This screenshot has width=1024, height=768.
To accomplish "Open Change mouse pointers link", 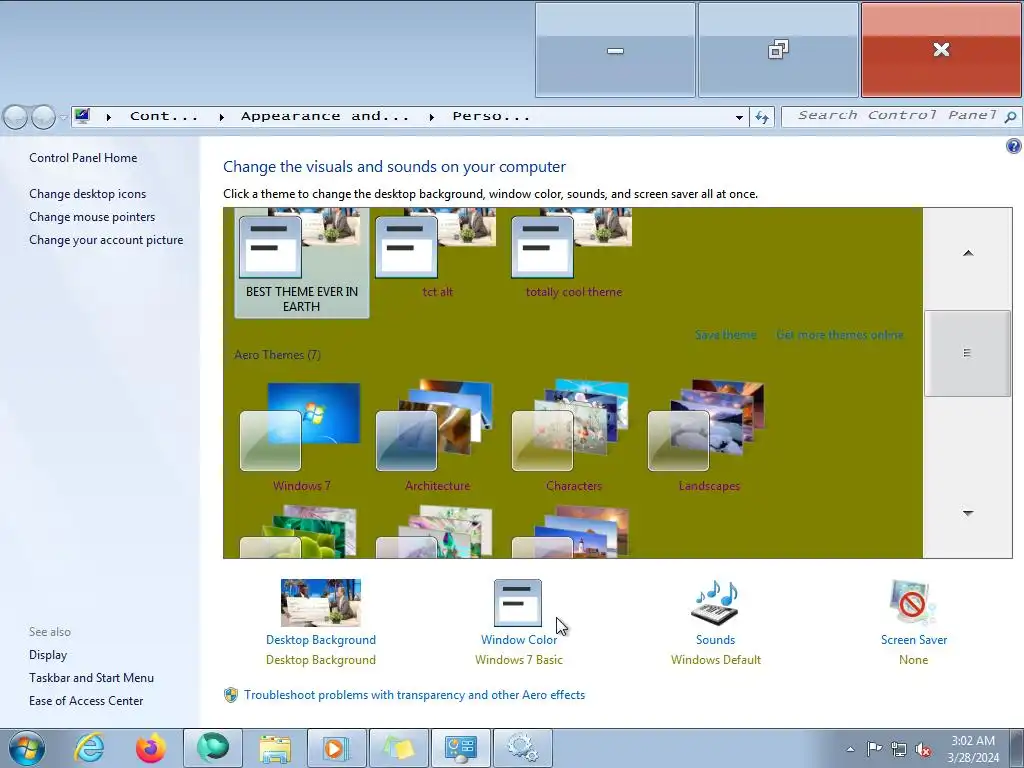I will 92,217.
